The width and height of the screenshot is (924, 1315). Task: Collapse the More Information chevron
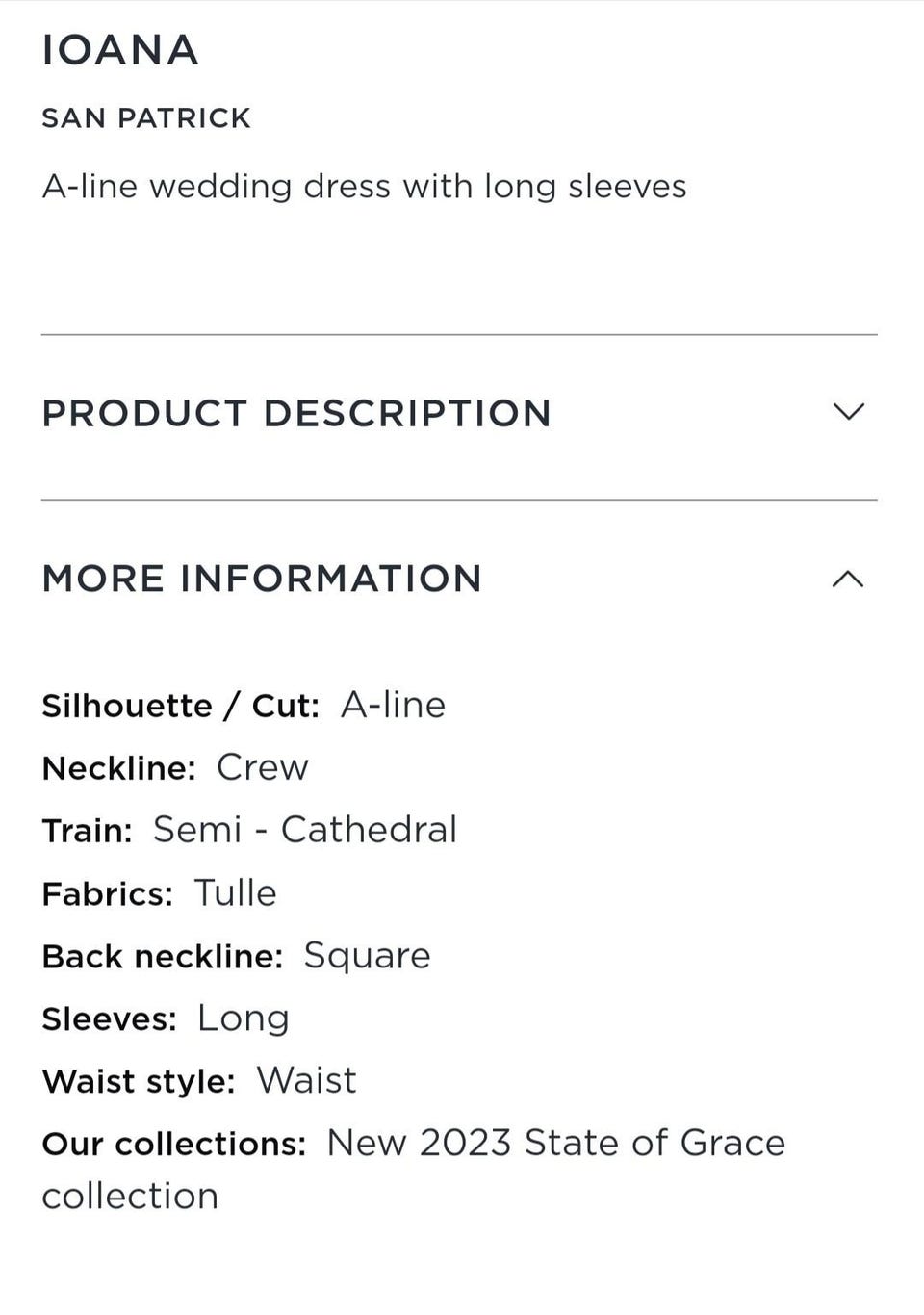[x=848, y=579]
